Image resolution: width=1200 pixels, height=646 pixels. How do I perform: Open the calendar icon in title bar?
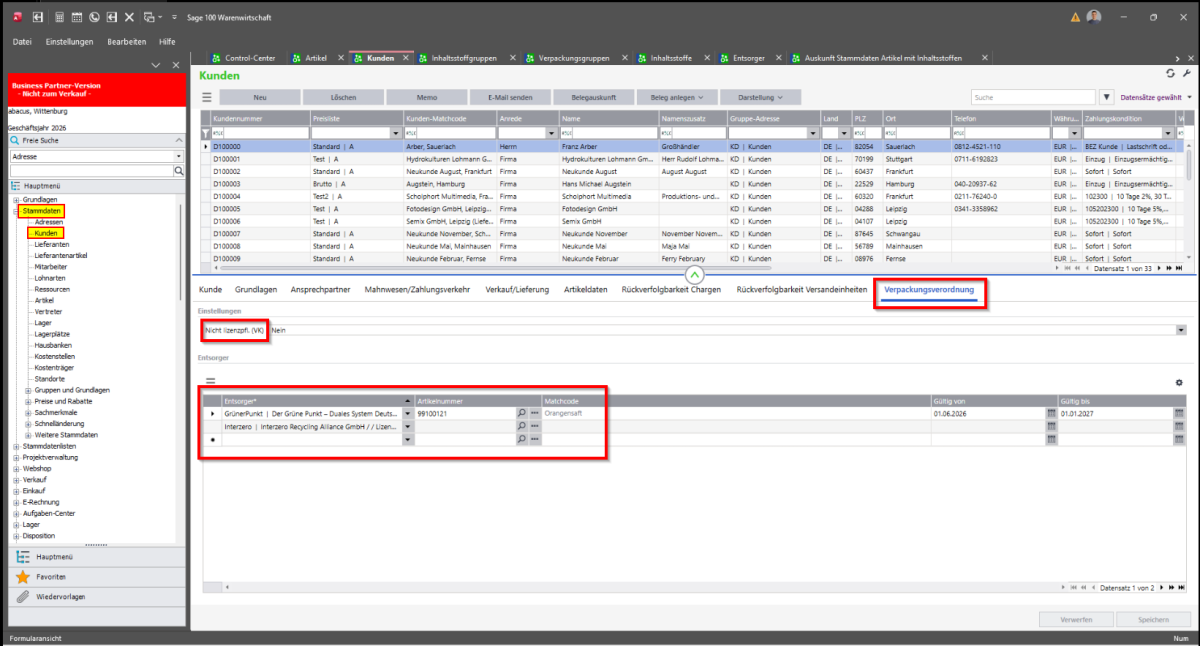pyautogui.click(x=77, y=17)
